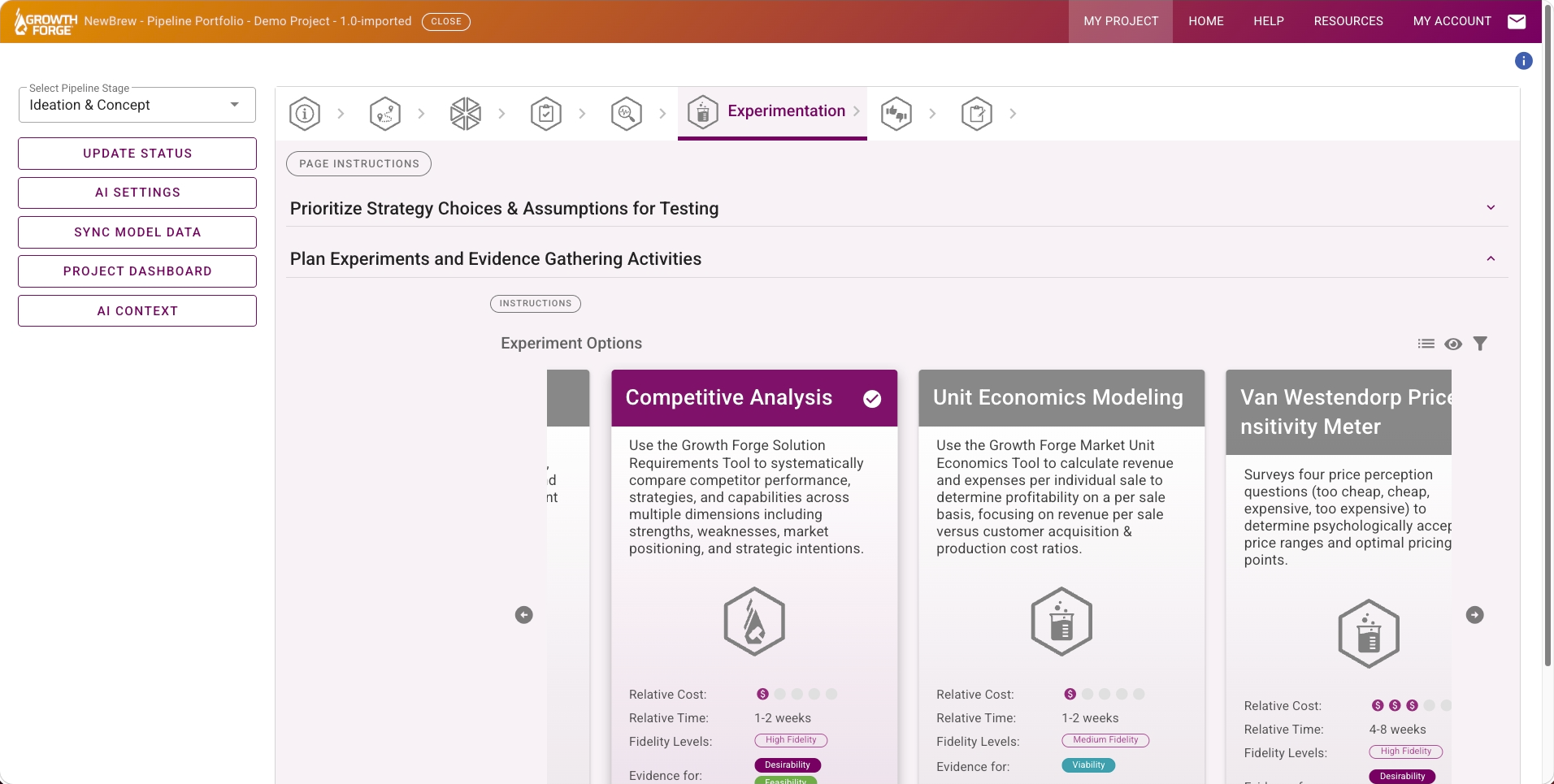Click first cost dollar dot on Van Westendorp
1554x784 pixels.
(x=1378, y=705)
